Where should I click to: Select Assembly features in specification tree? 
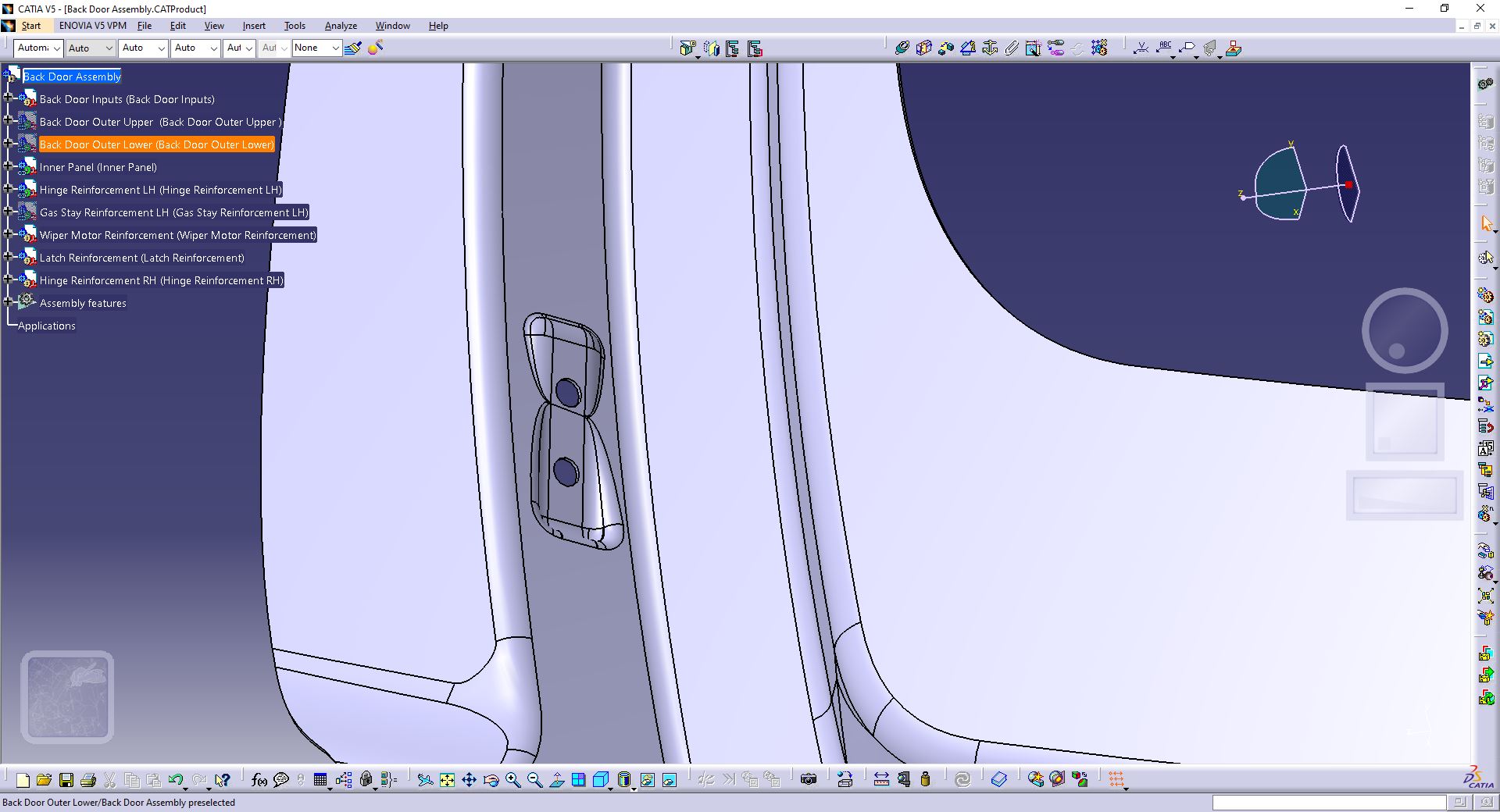(83, 303)
